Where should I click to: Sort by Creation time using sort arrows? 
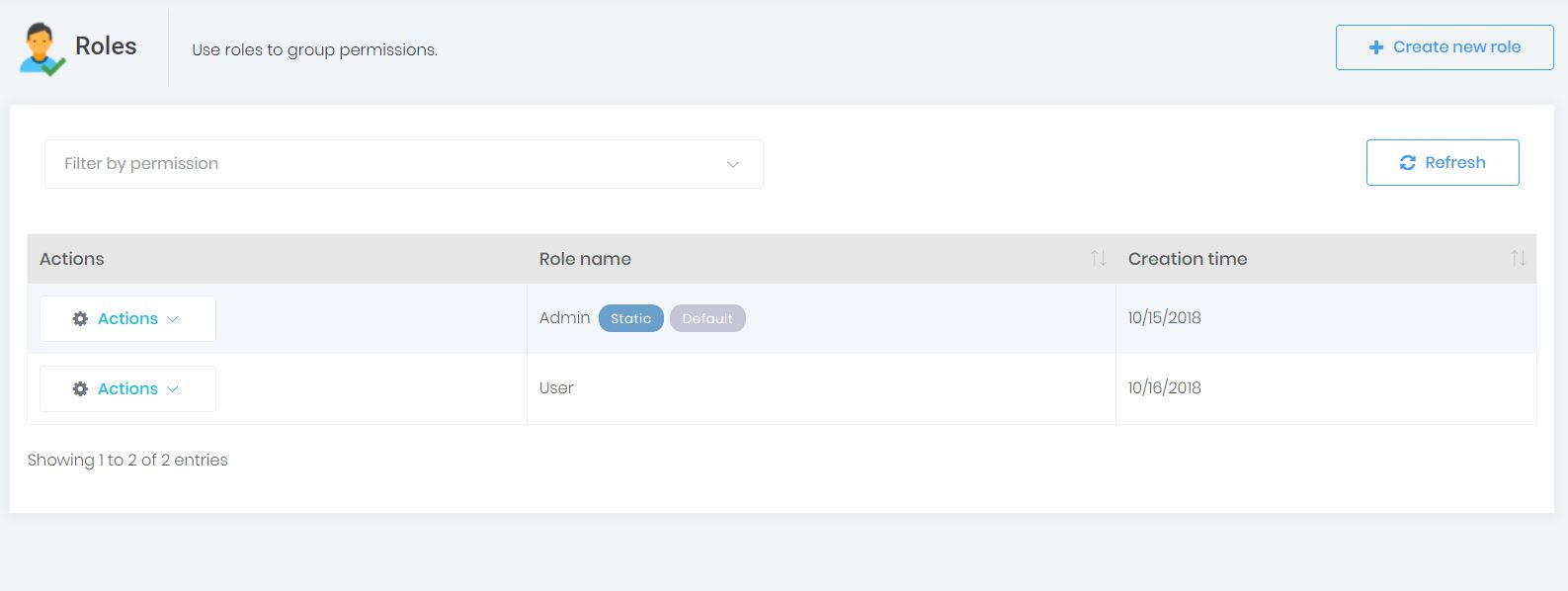[x=1518, y=259]
